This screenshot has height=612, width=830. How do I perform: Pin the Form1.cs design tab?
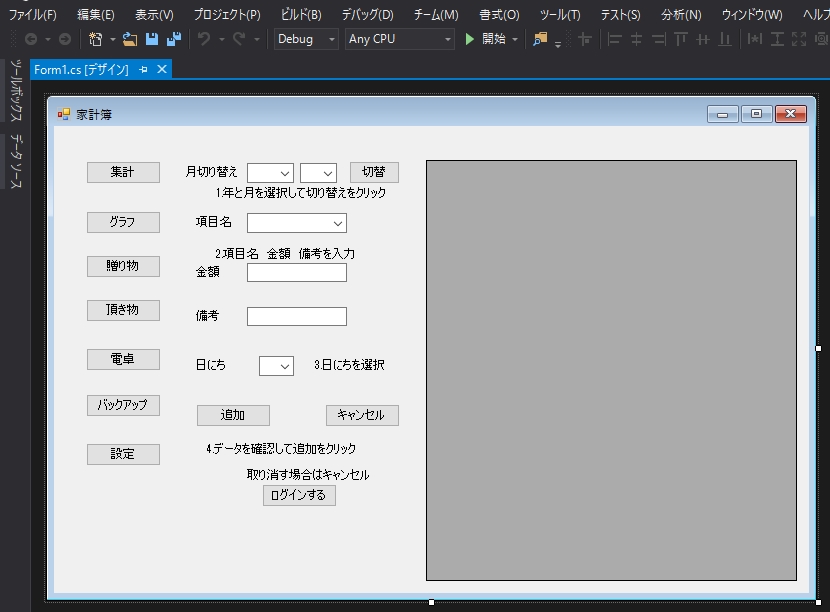pos(143,69)
